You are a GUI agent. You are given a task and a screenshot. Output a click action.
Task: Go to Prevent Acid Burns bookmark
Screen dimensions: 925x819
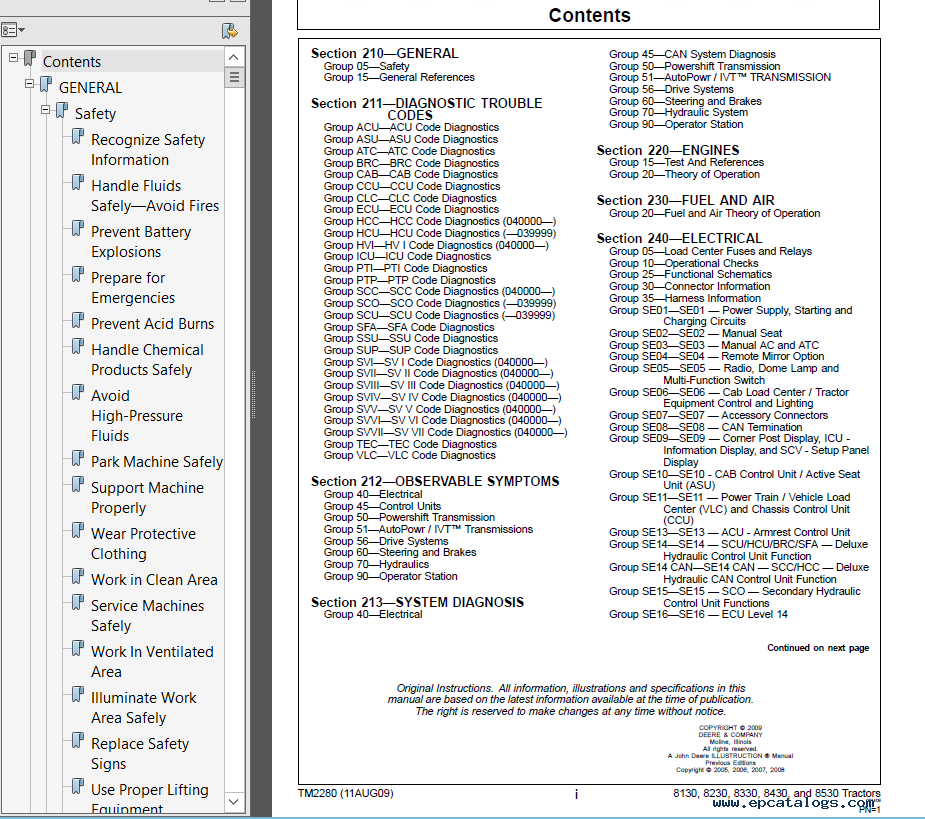point(152,324)
